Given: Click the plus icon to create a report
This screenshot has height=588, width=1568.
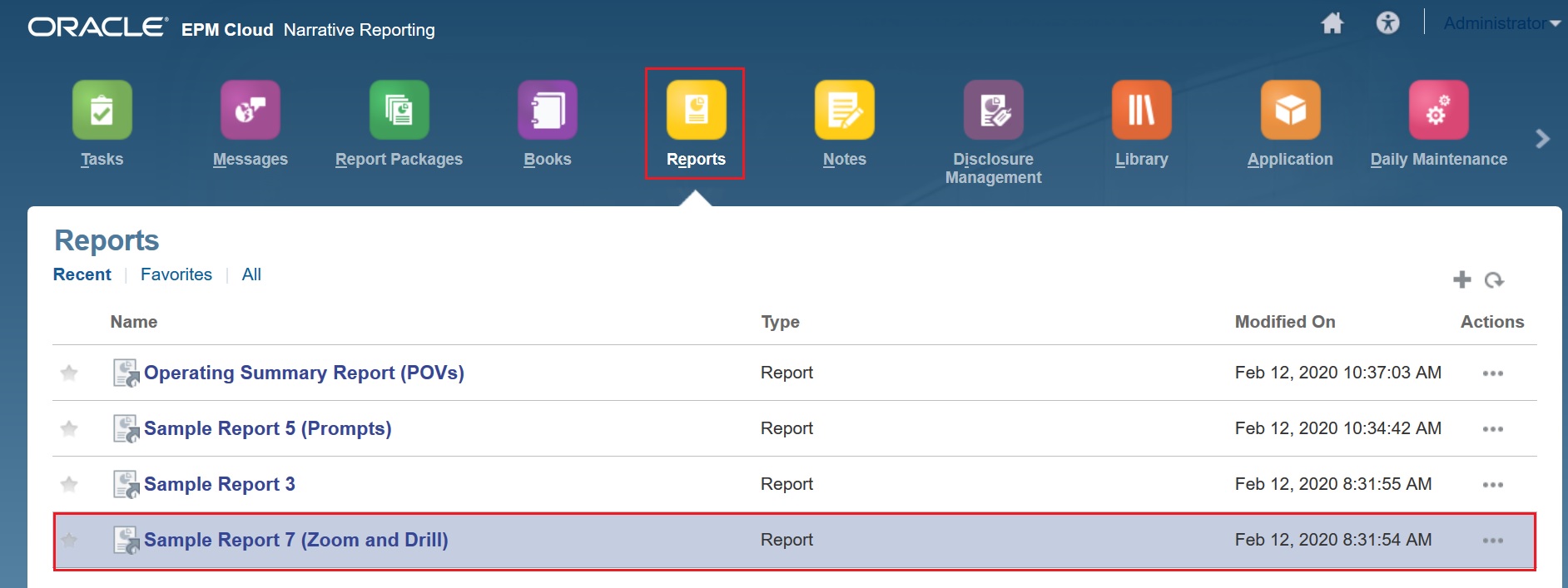Looking at the screenshot, I should click(1461, 279).
